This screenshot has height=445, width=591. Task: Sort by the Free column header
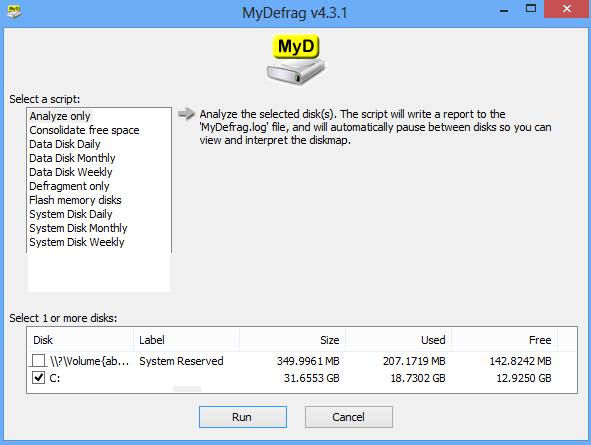[x=505, y=340]
